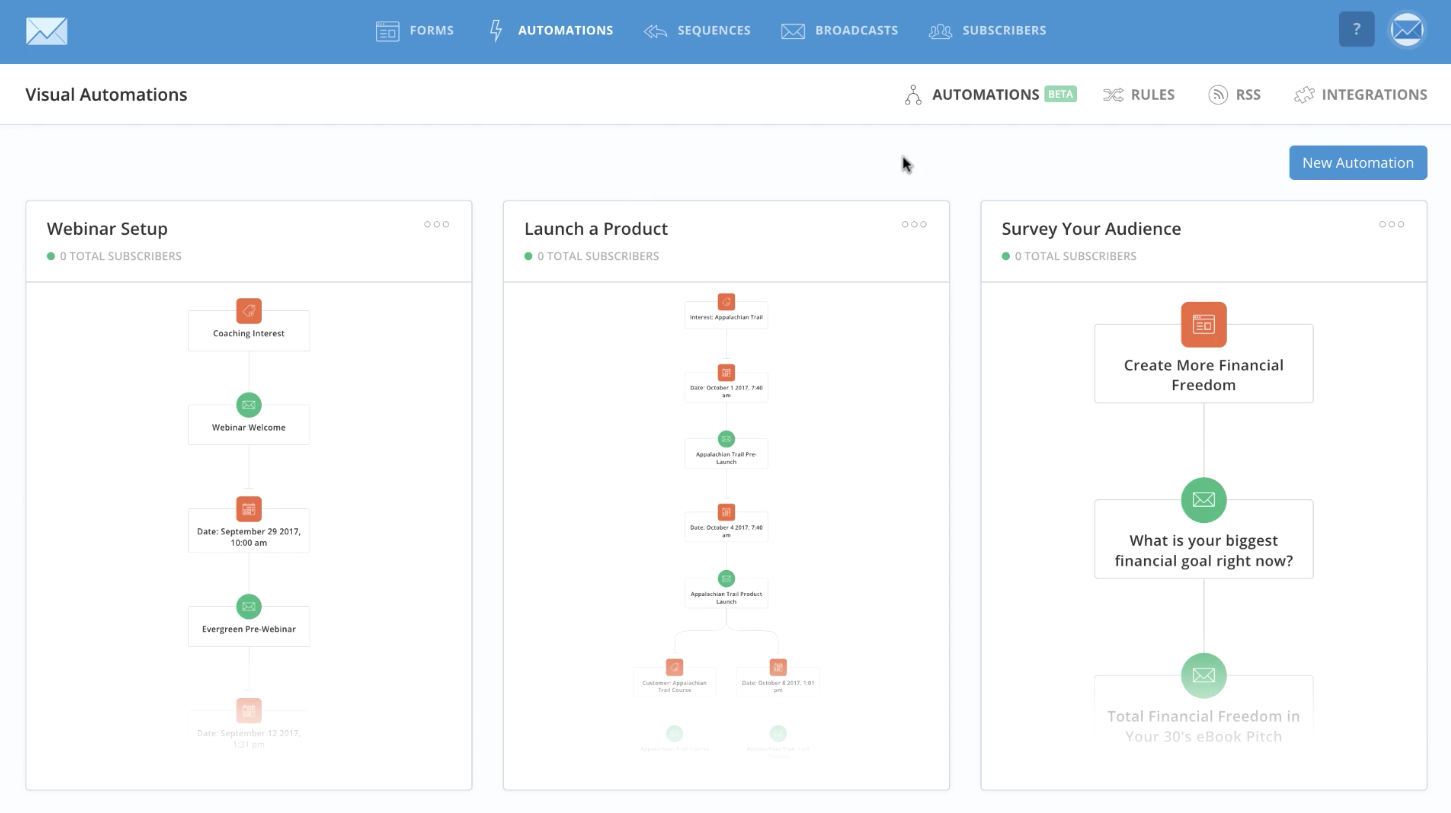Open Webinar Setup three-dot options menu
The height and width of the screenshot is (813, 1451).
(x=436, y=224)
